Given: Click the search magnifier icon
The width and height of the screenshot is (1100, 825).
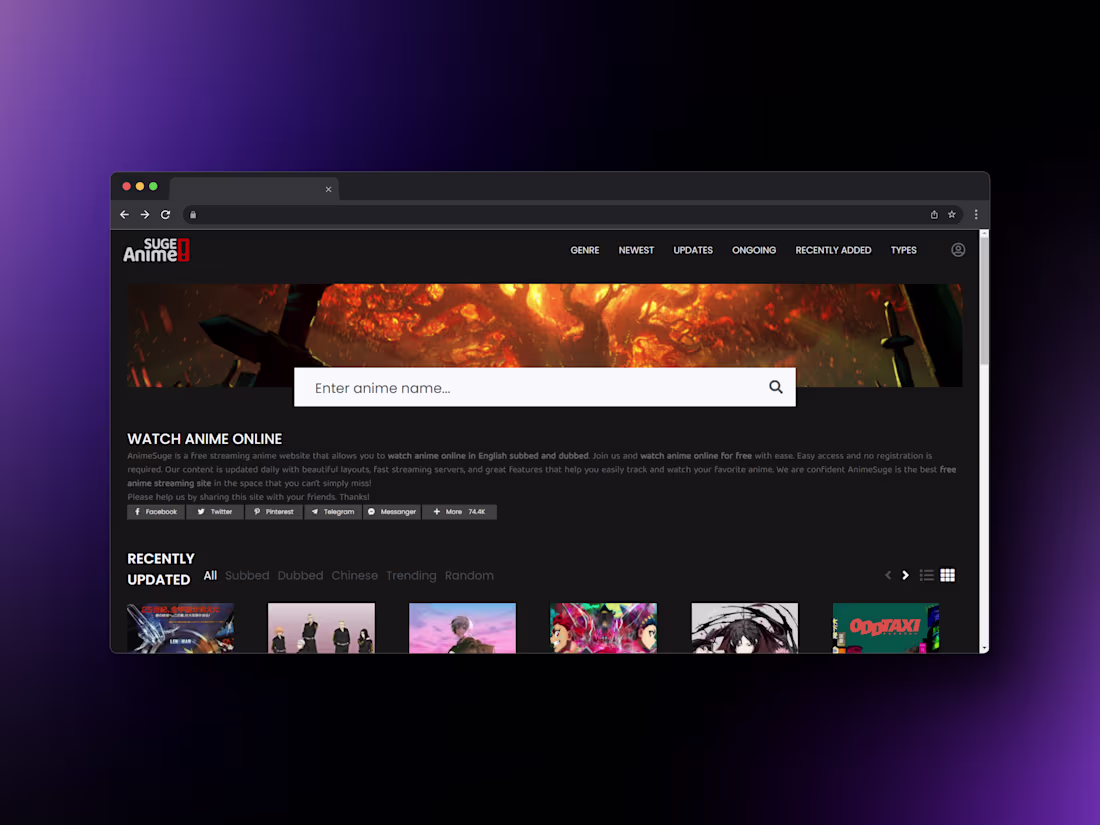Looking at the screenshot, I should coord(776,387).
